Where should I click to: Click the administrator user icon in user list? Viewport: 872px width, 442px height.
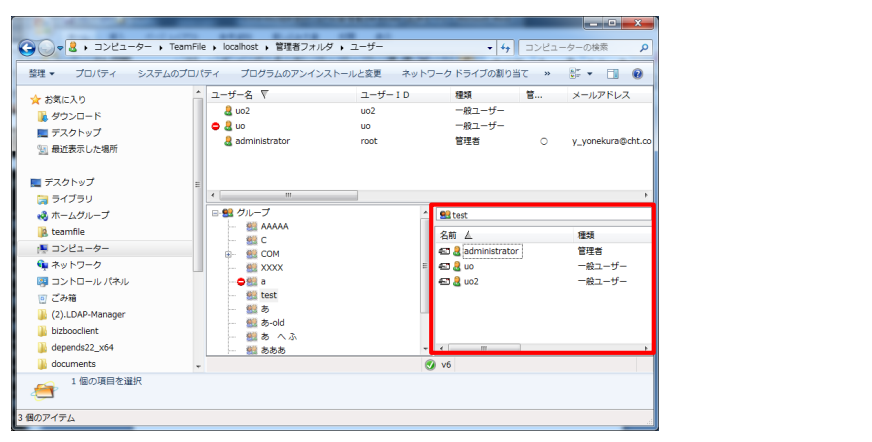coord(228,142)
